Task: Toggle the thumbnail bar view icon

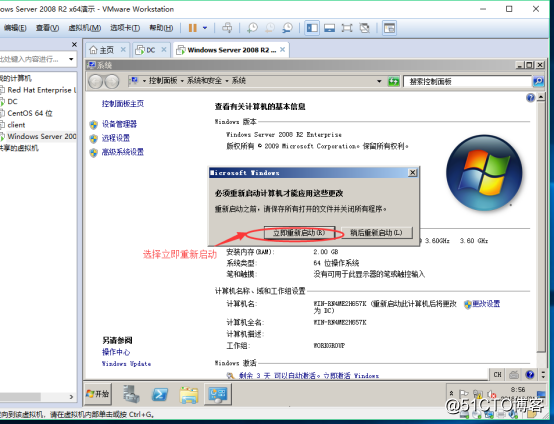Action: [x=329, y=28]
